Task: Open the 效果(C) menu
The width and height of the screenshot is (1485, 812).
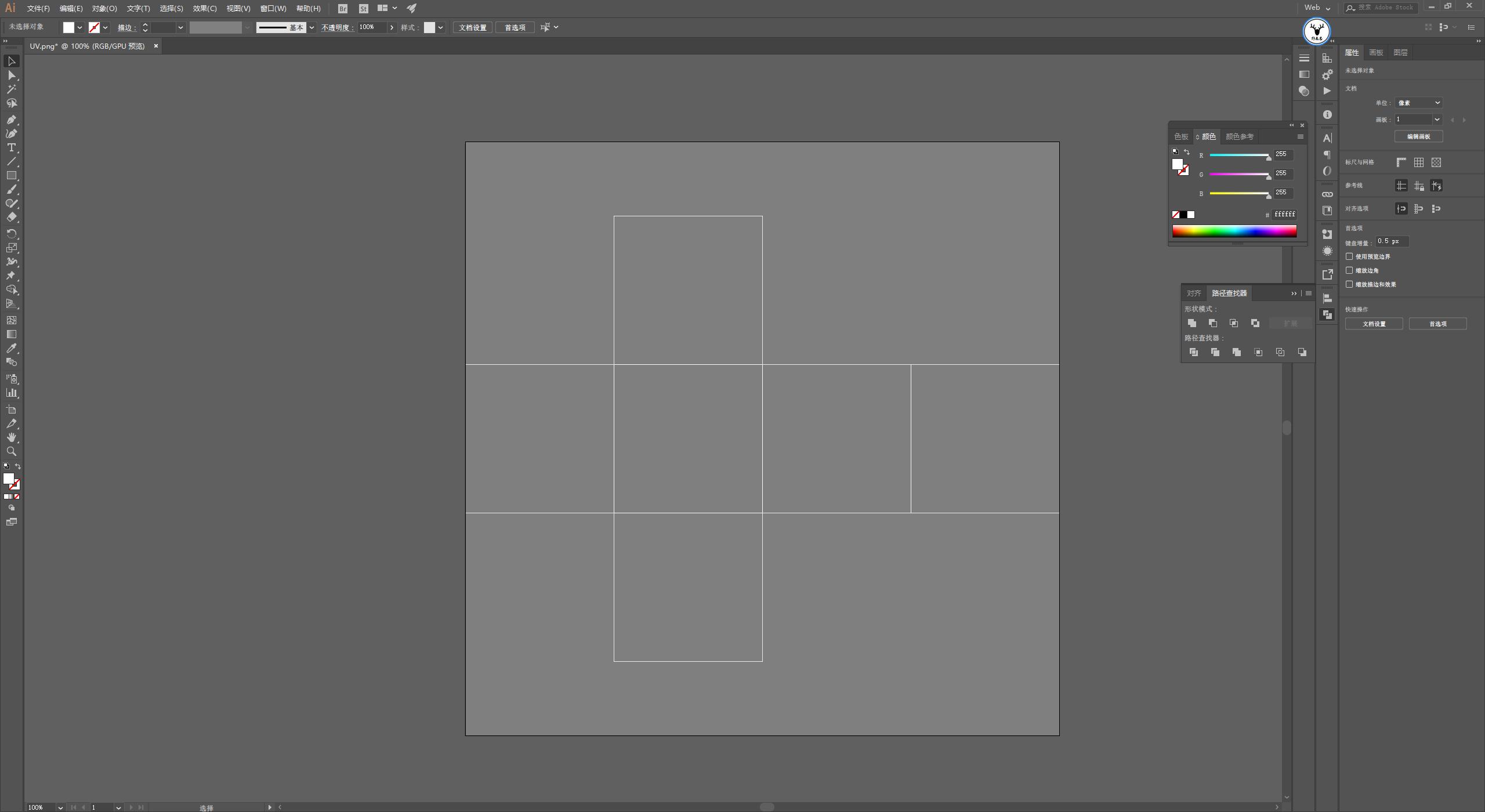Action: [204, 8]
